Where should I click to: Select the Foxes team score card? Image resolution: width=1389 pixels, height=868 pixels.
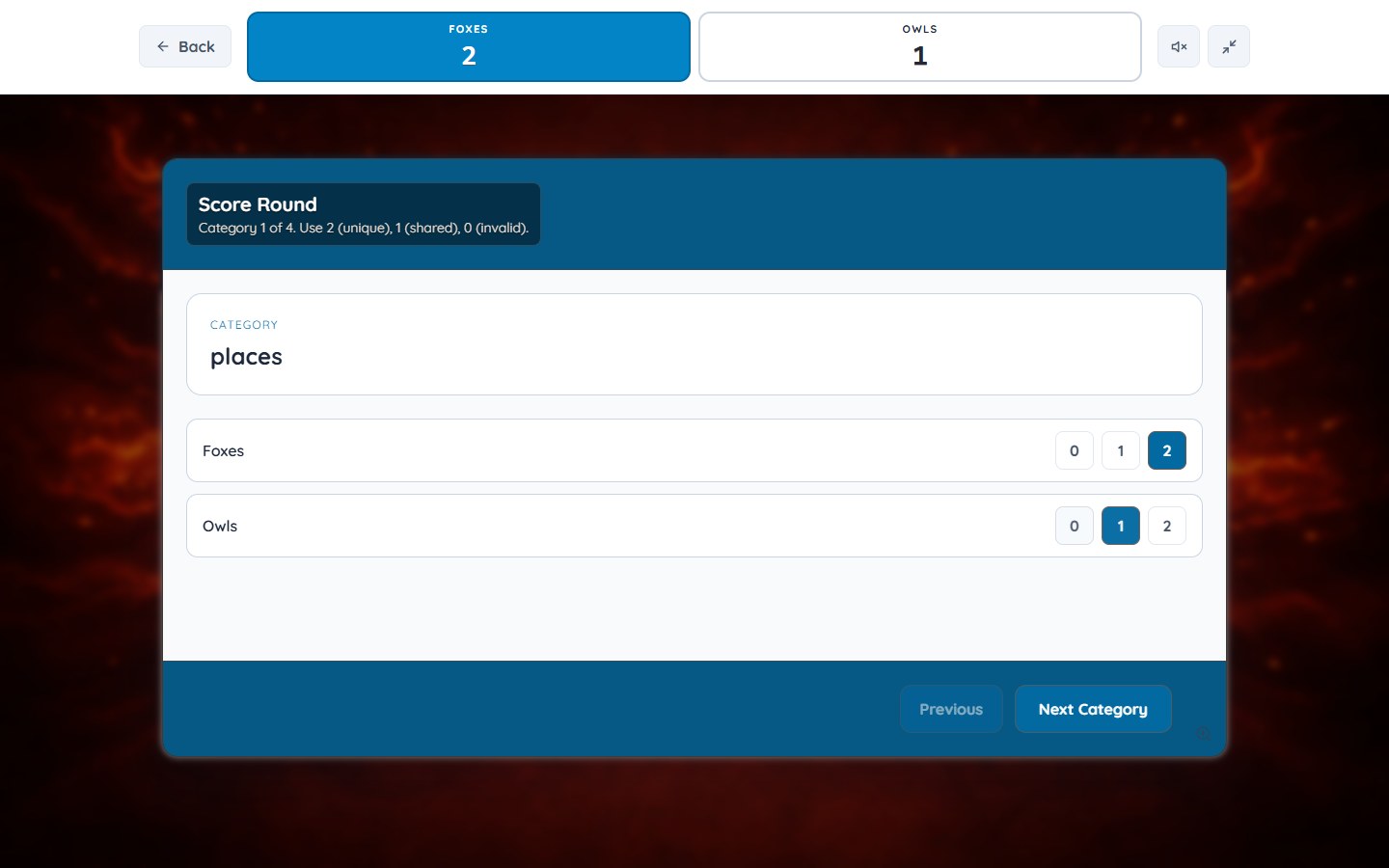point(469,46)
